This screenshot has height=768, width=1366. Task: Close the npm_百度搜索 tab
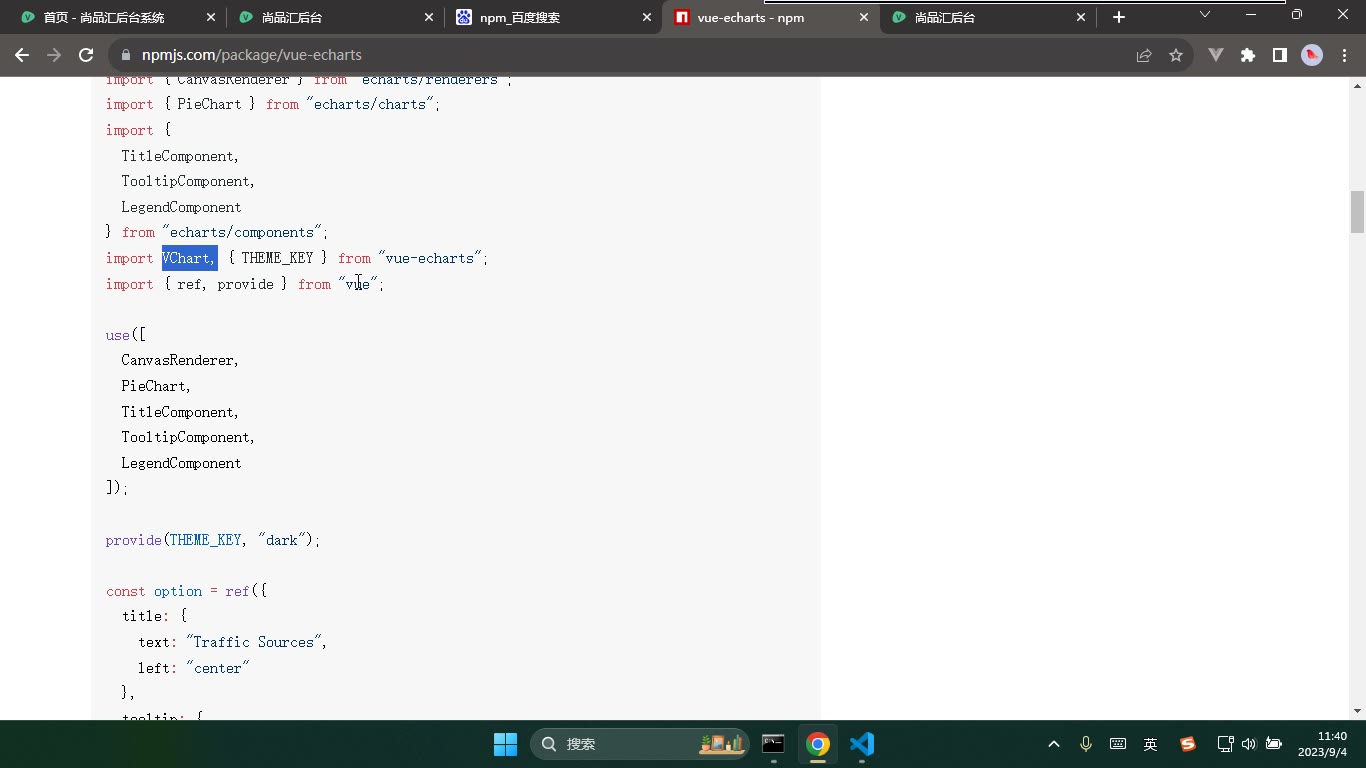click(x=646, y=17)
